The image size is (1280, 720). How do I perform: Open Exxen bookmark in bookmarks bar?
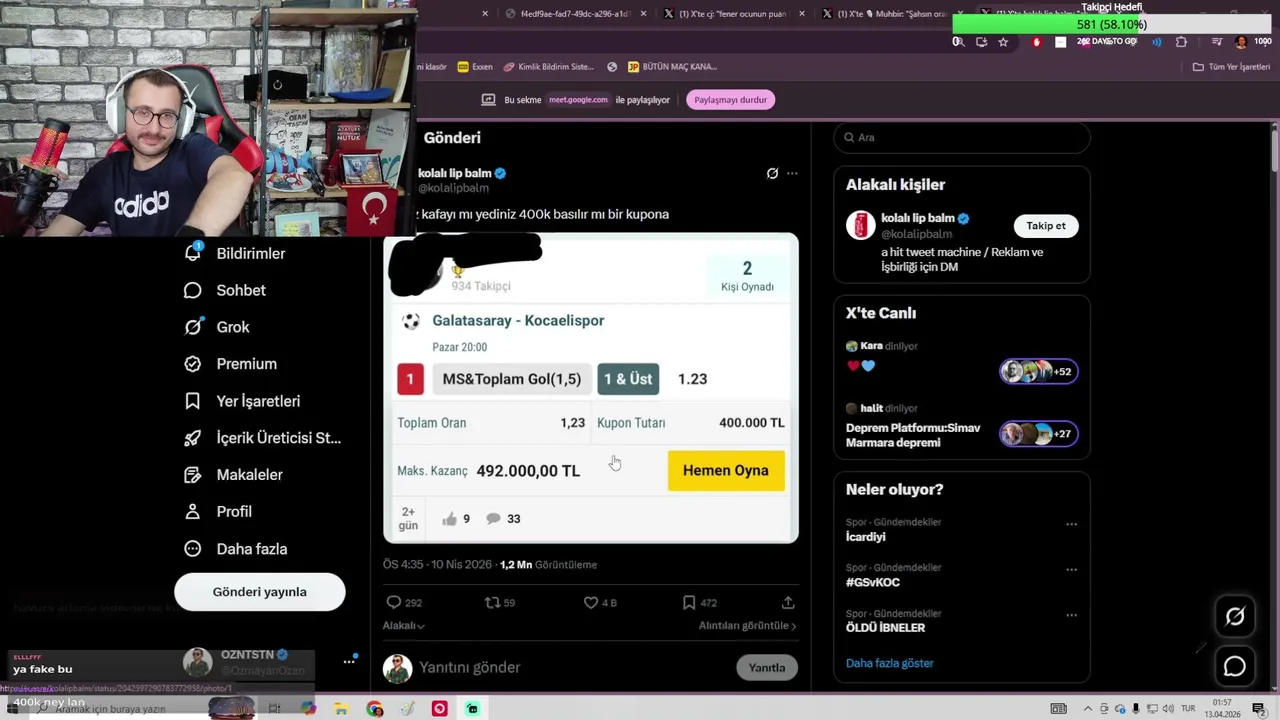475,67
